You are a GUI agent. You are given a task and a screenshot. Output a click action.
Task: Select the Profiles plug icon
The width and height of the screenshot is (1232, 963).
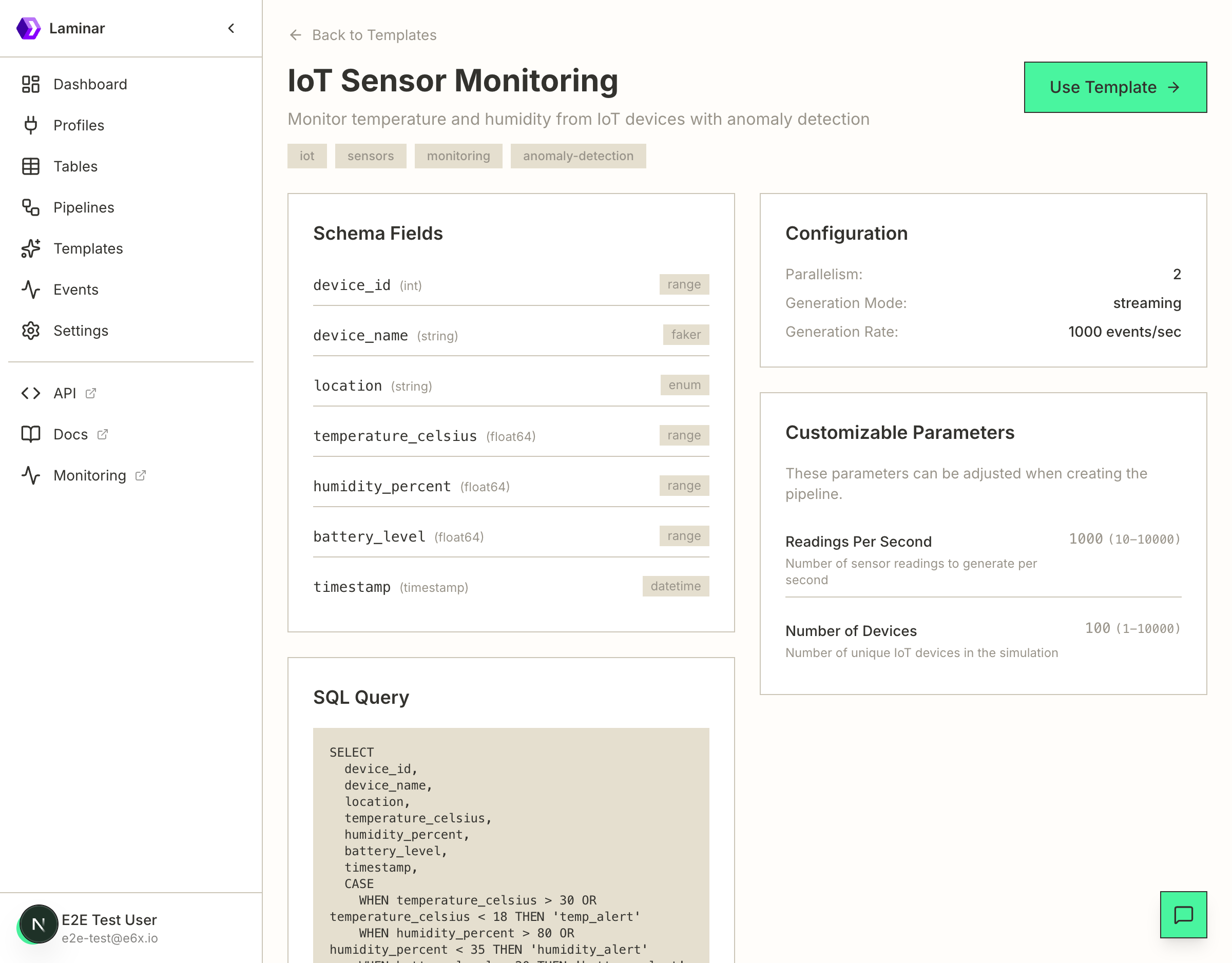click(30, 125)
